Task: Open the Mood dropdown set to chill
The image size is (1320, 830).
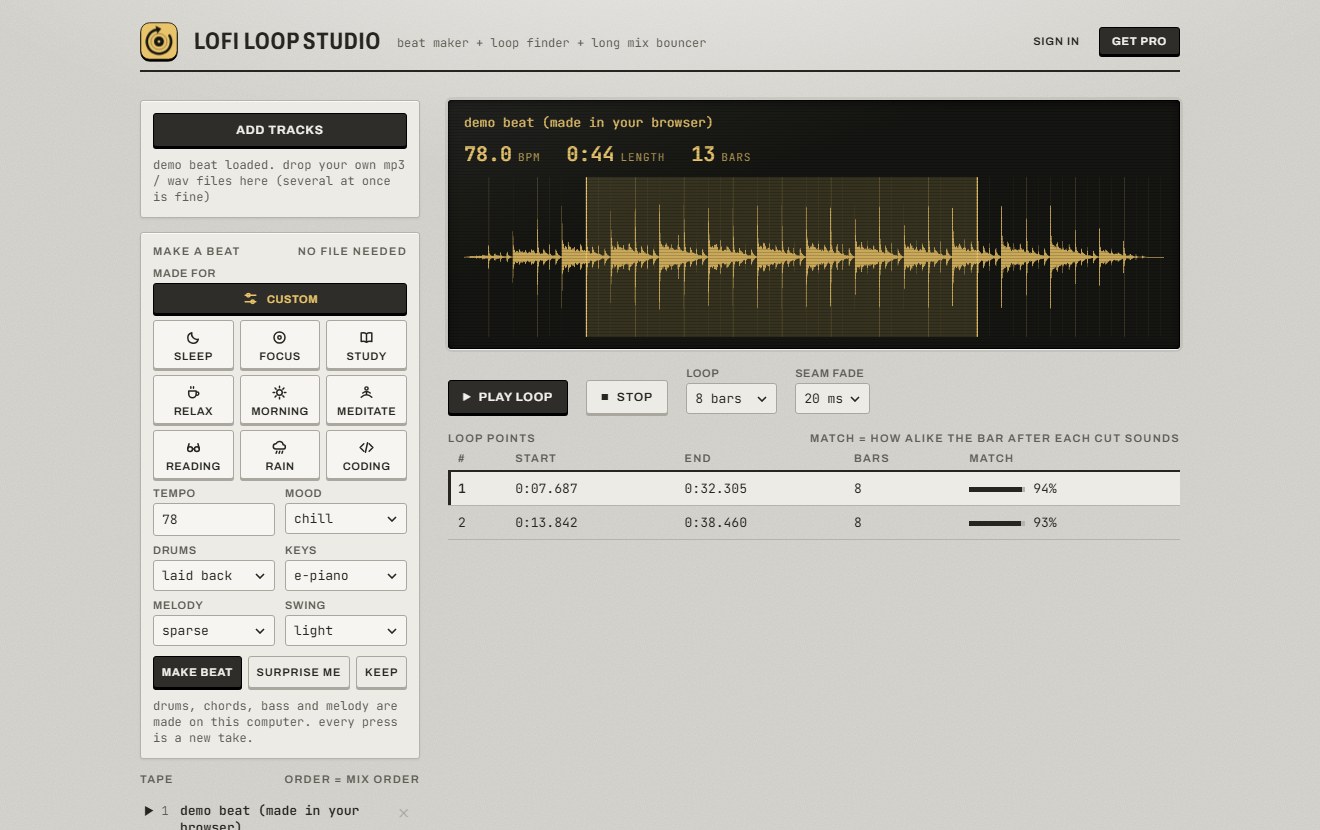Action: coord(346,519)
